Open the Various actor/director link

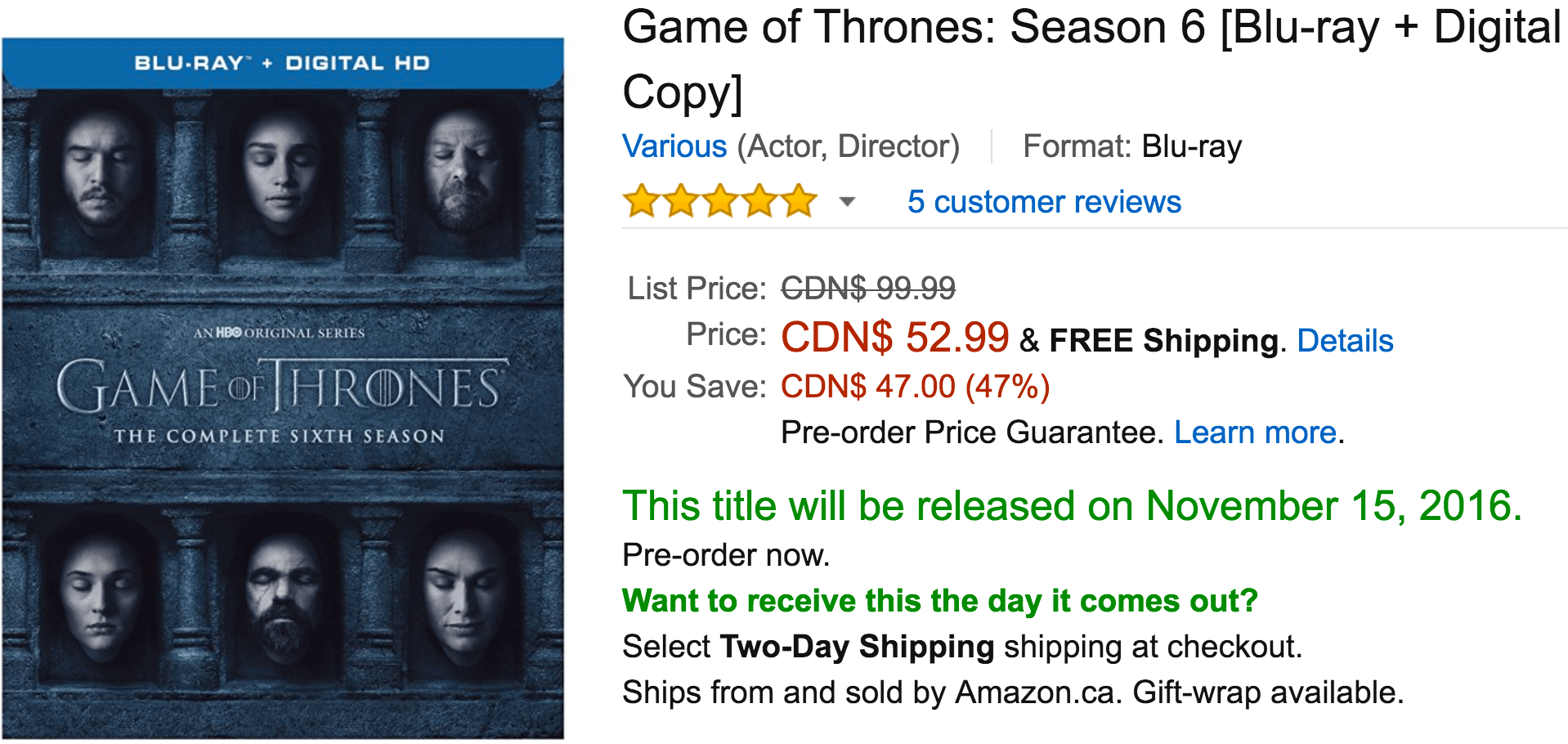tap(674, 146)
